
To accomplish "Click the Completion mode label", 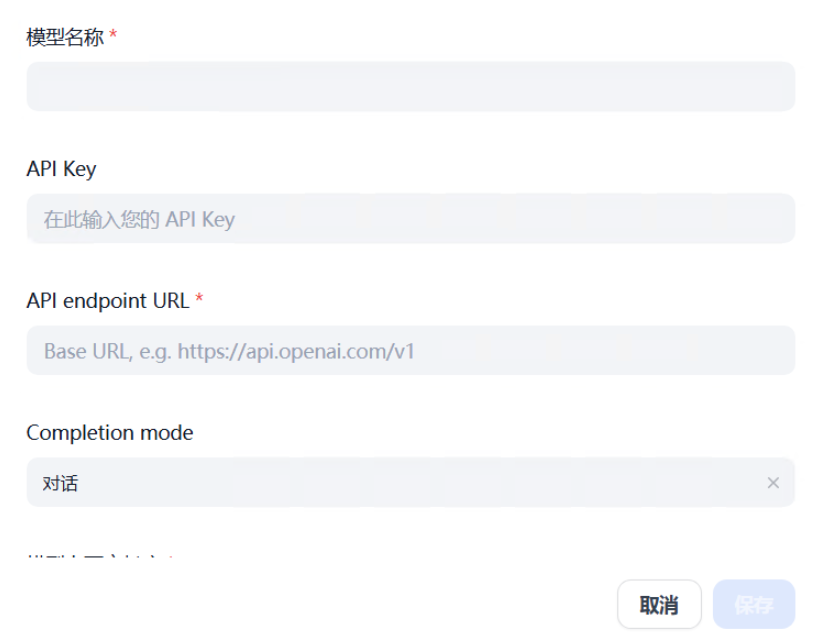I will tap(110, 433).
